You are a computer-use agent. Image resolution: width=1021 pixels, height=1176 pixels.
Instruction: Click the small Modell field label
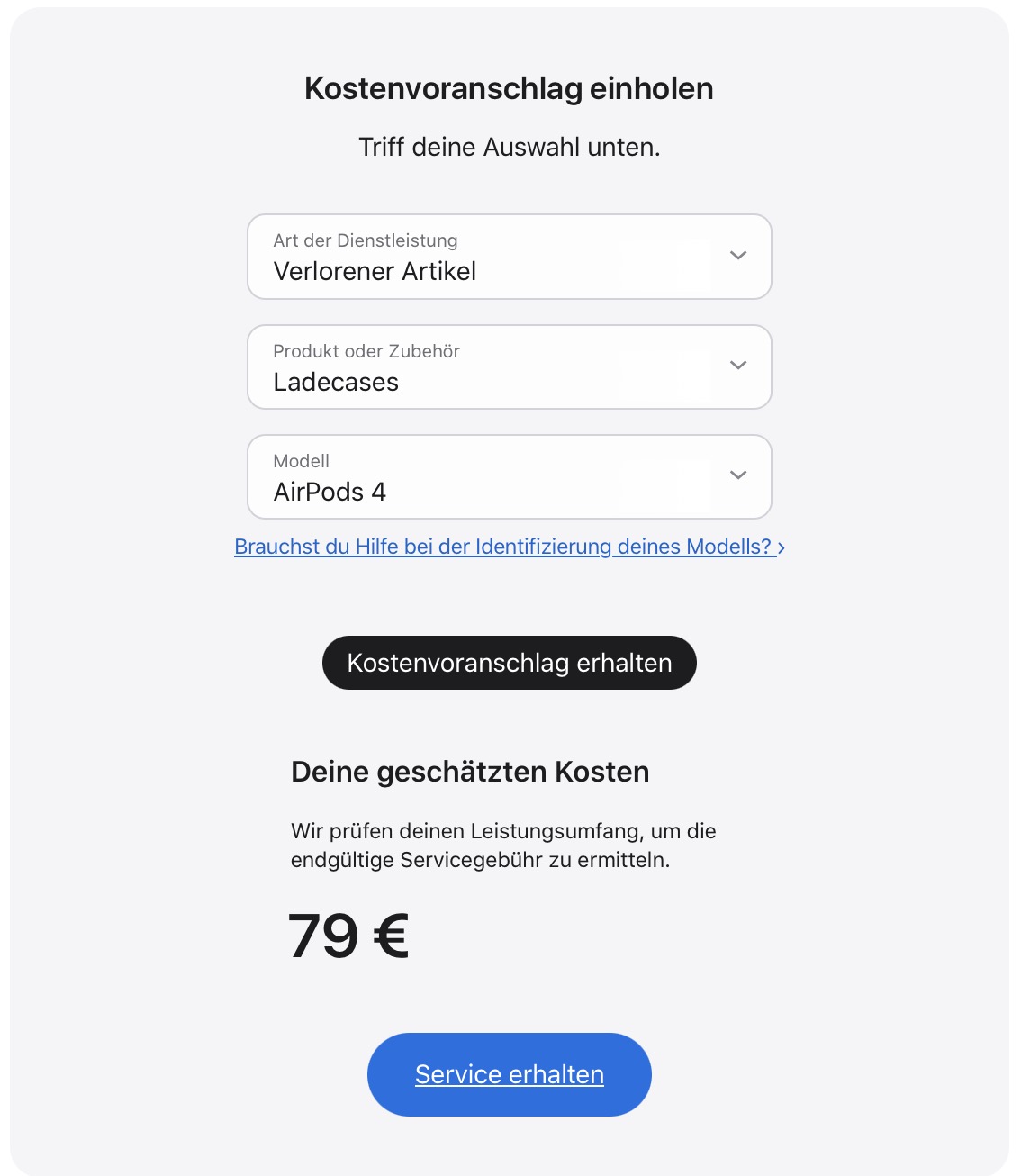[x=301, y=461]
